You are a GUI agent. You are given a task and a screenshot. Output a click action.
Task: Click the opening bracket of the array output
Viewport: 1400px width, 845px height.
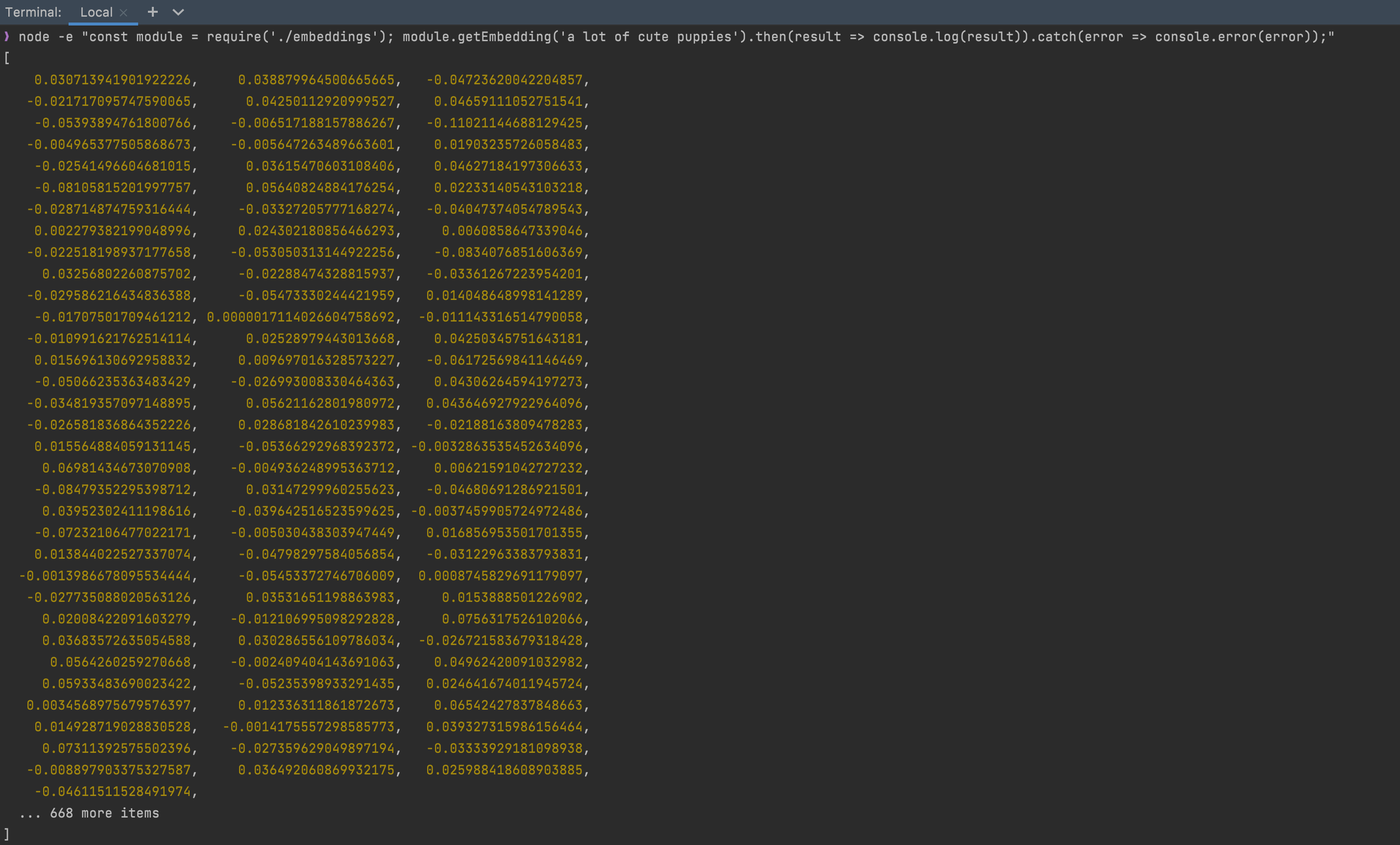coord(6,58)
